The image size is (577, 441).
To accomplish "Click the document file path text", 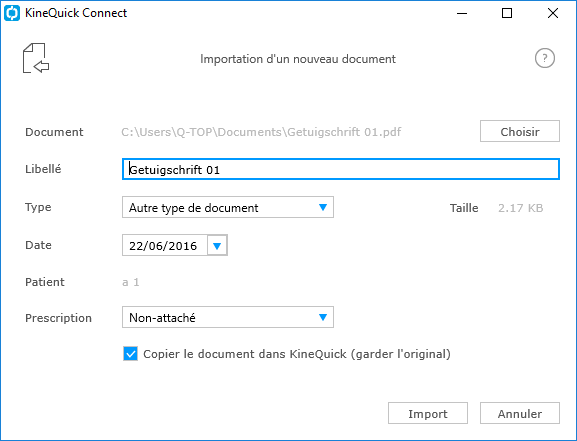I will click(x=261, y=132).
